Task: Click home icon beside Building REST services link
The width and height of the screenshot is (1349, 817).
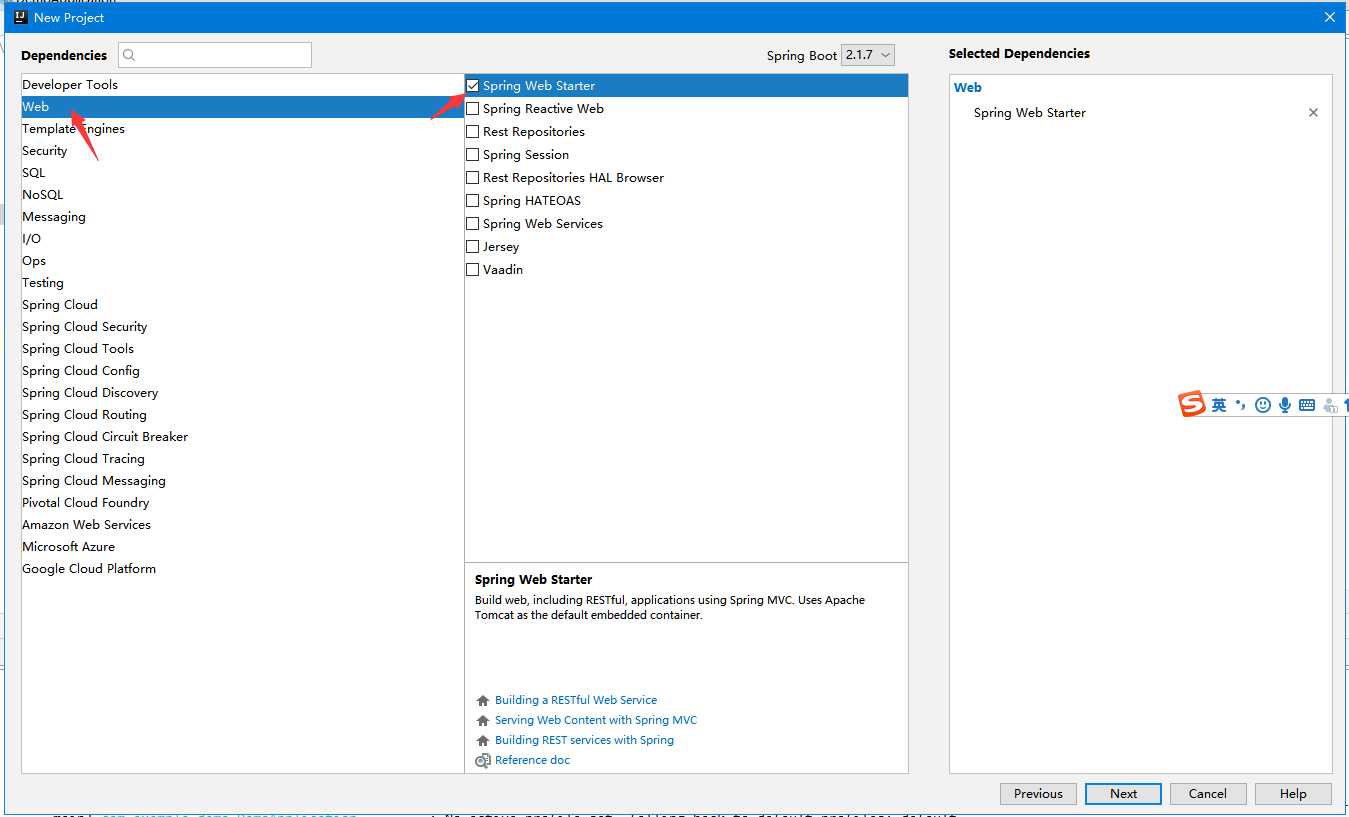Action: (x=483, y=741)
